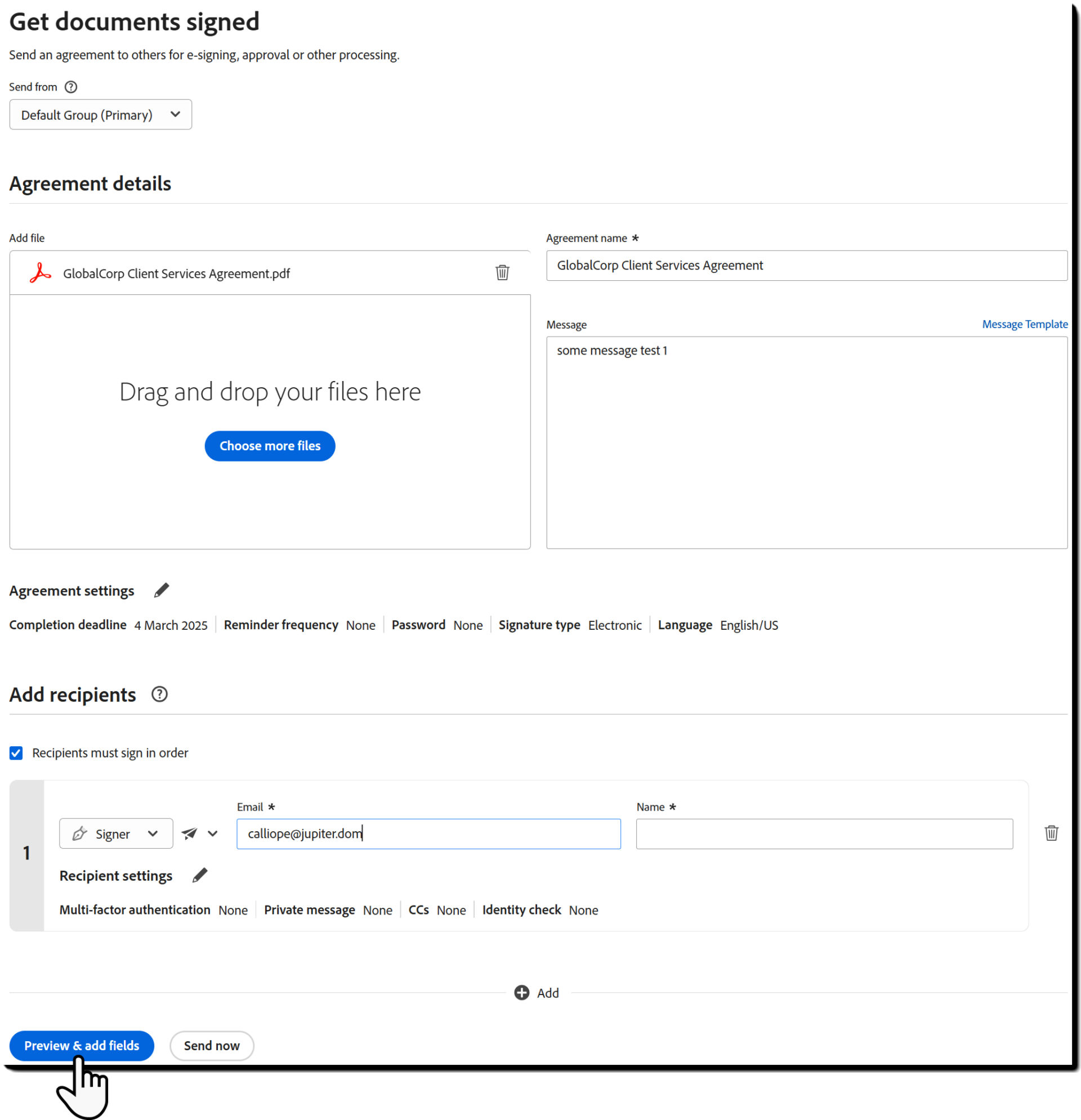Click the signer role dropdown arrow
Screen dimensions: 1081x1120
click(x=154, y=833)
